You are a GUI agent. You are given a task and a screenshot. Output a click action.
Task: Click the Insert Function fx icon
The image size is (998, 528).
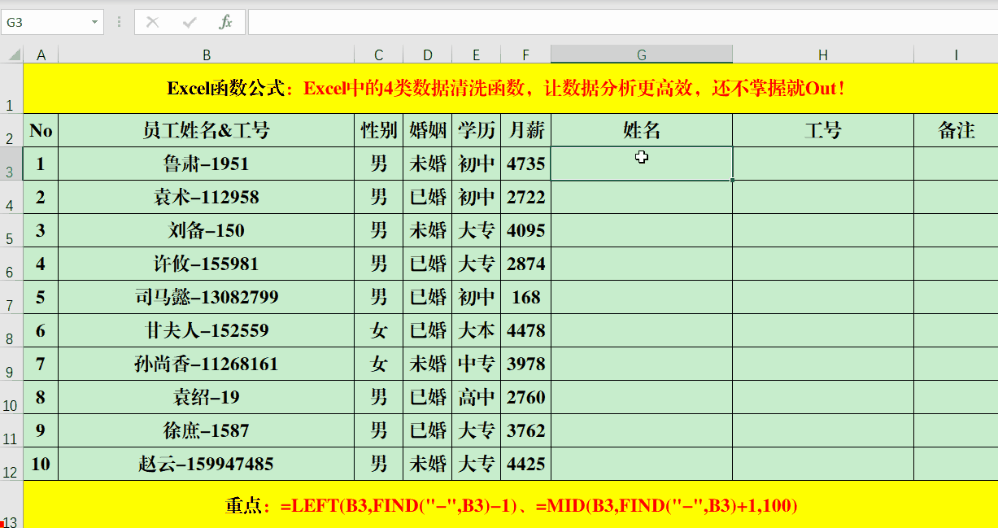(x=225, y=22)
